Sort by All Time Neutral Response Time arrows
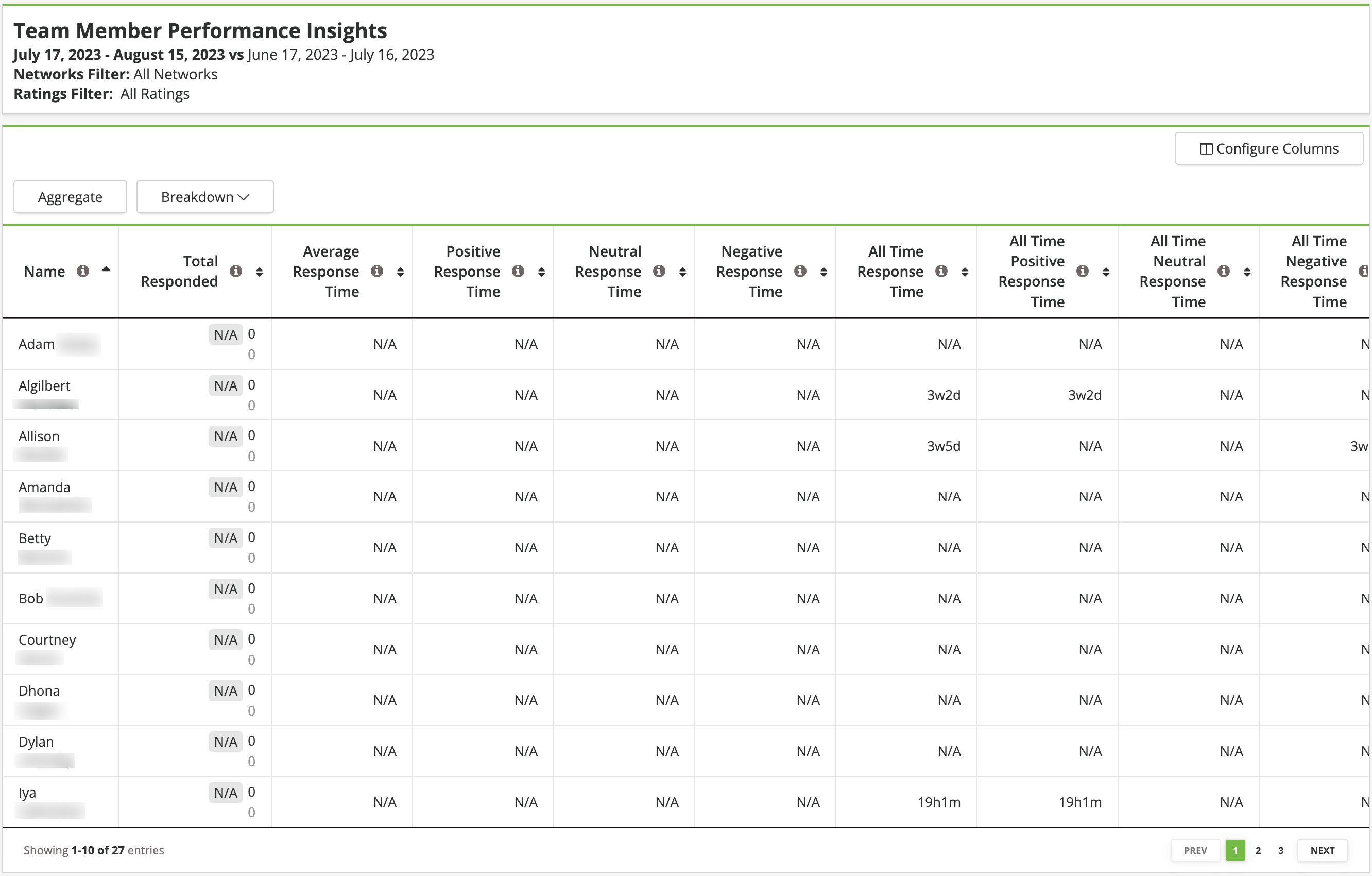The width and height of the screenshot is (1372, 876). [x=1247, y=272]
